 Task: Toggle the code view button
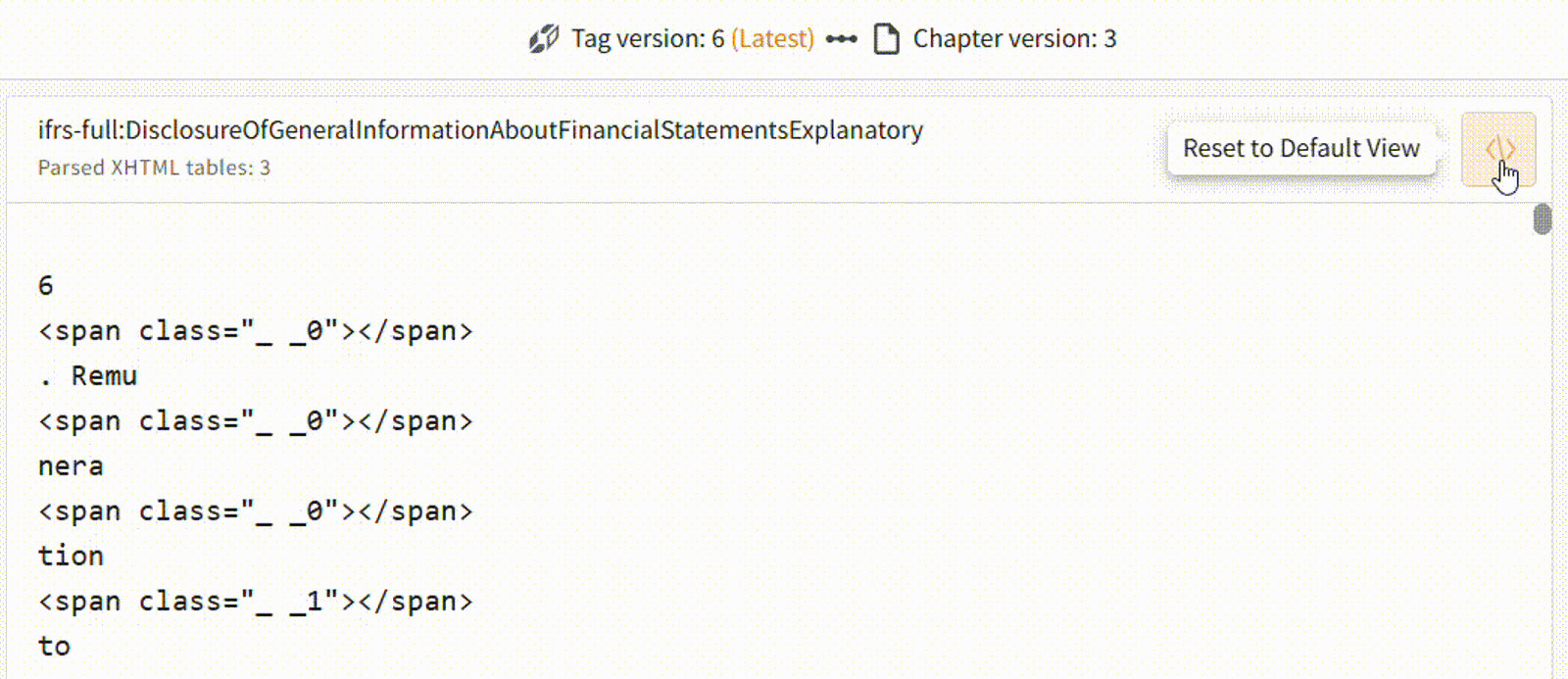point(1498,150)
